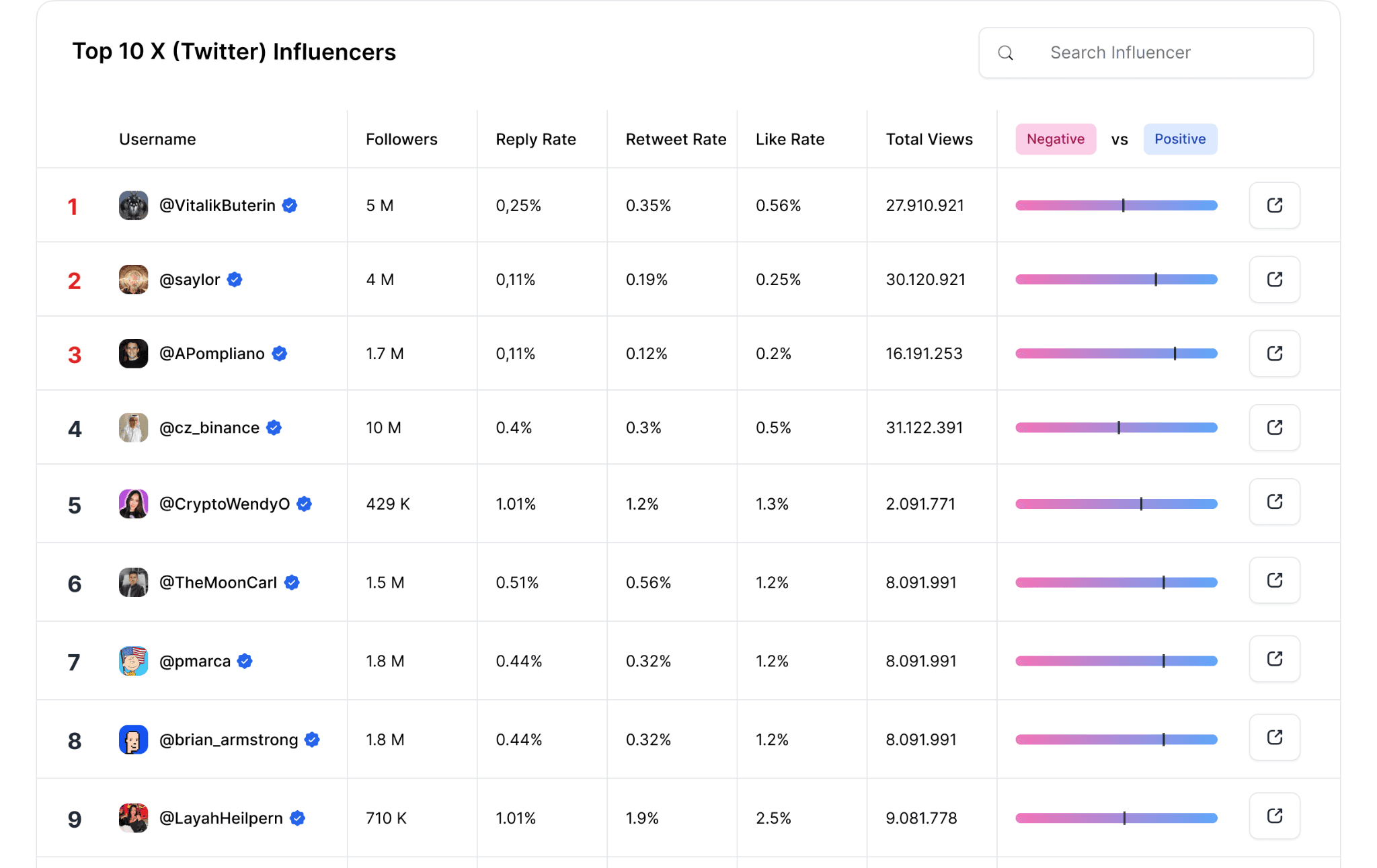This screenshot has height=868, width=1377.
Task: Select the Negative sentiment tag
Action: (x=1055, y=139)
